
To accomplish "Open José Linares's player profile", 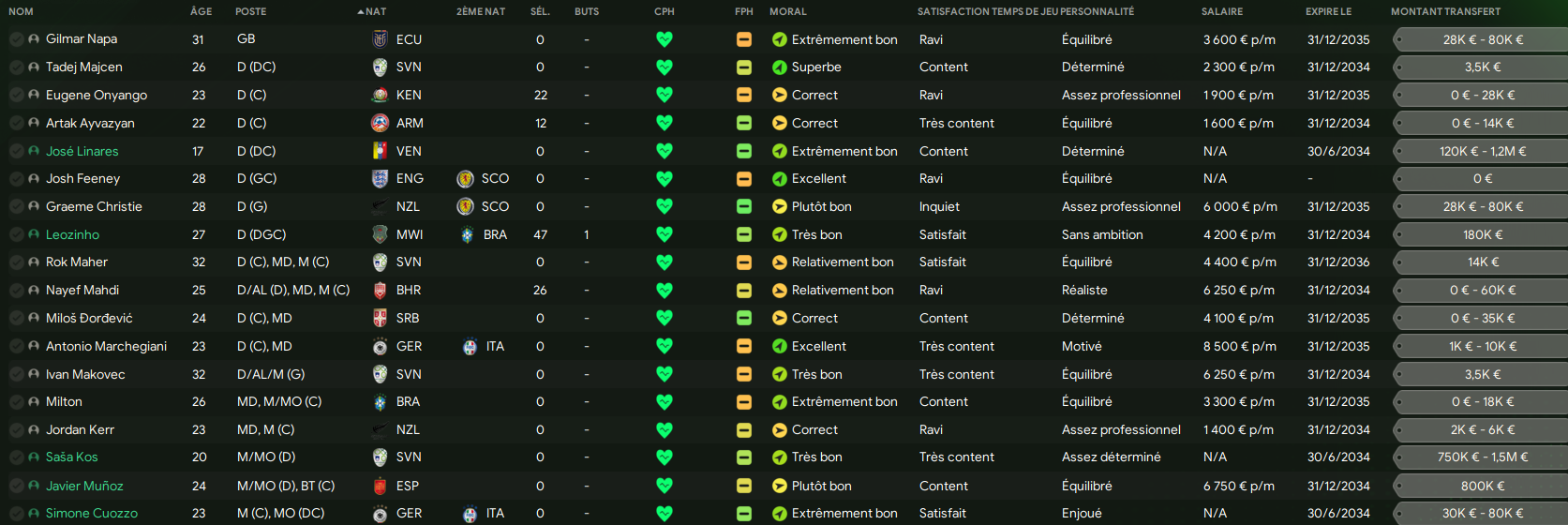I will 82,151.
